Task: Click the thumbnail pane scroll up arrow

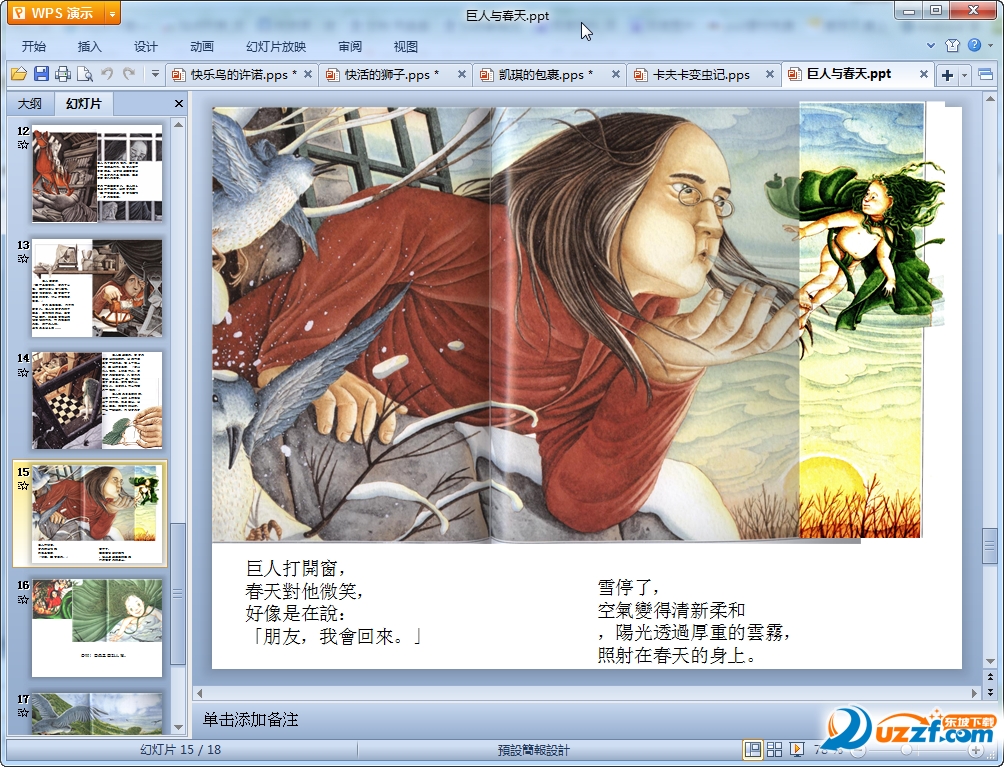Action: [179, 125]
